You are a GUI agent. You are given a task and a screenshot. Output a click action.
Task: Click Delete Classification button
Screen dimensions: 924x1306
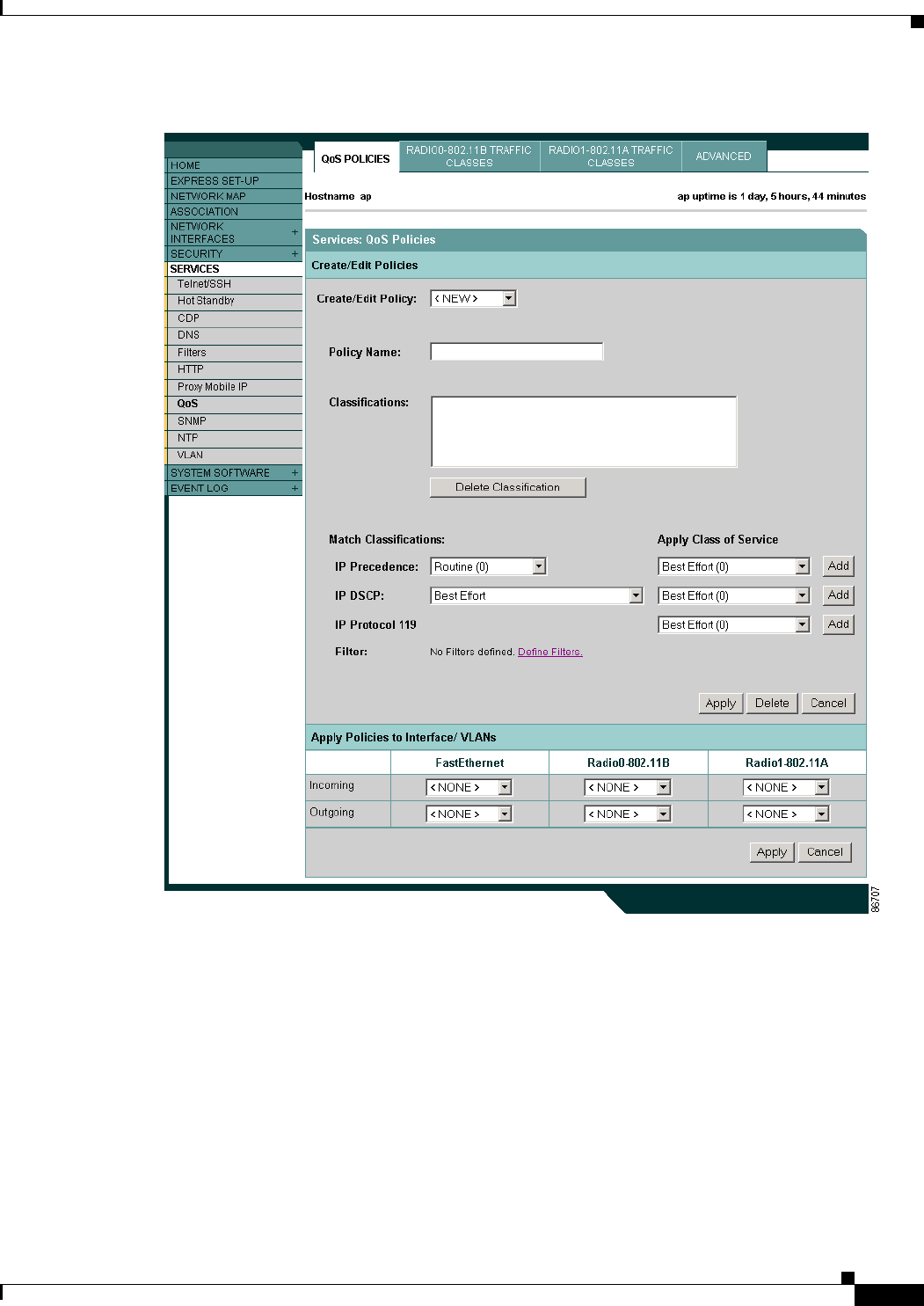pyautogui.click(x=507, y=487)
